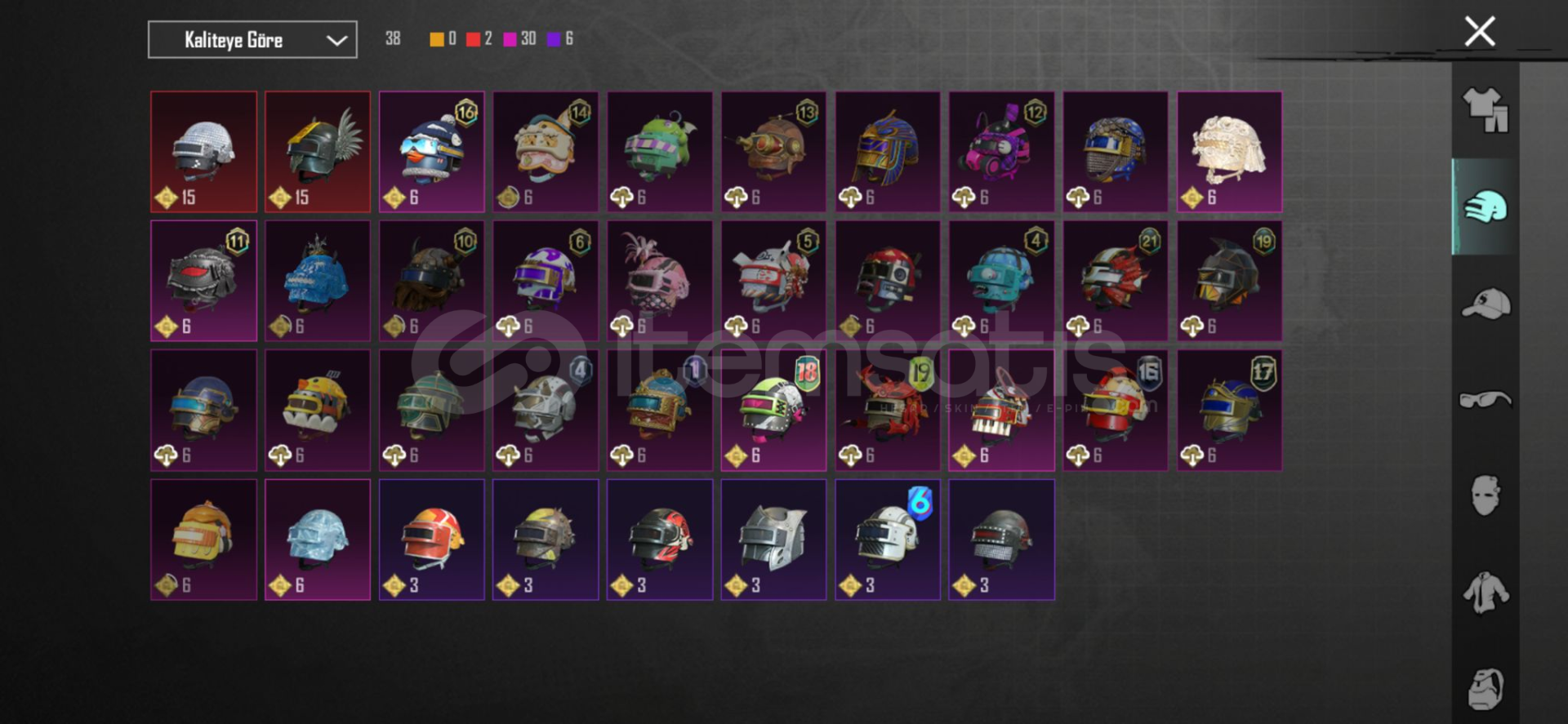The height and width of the screenshot is (724, 1568).
Task: Click the dropdown chevron arrow beside Kaliteye Göre
Action: point(336,40)
